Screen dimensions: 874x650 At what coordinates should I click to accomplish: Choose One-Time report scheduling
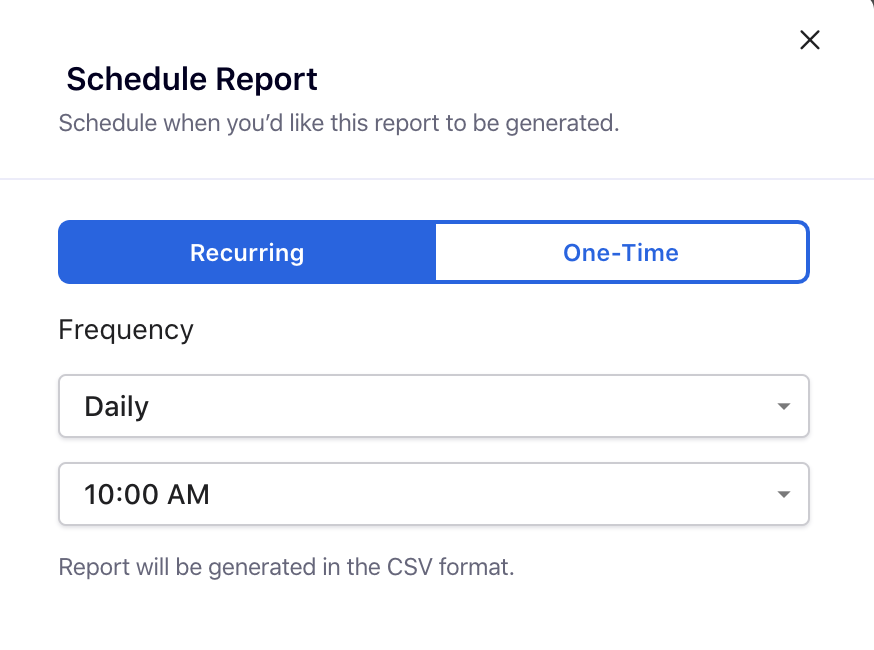tap(621, 253)
